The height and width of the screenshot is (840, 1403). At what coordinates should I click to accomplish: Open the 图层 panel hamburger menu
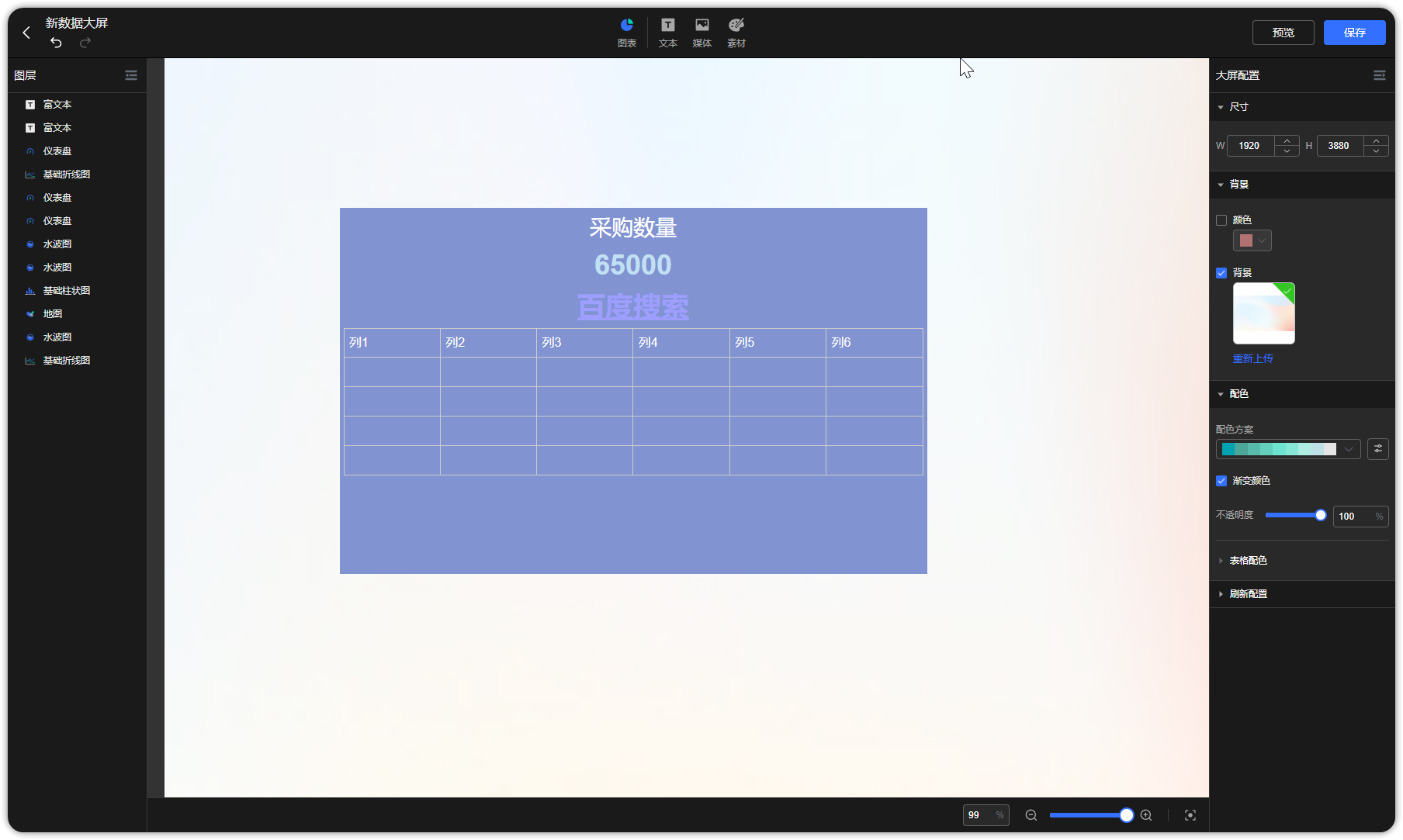[130, 74]
